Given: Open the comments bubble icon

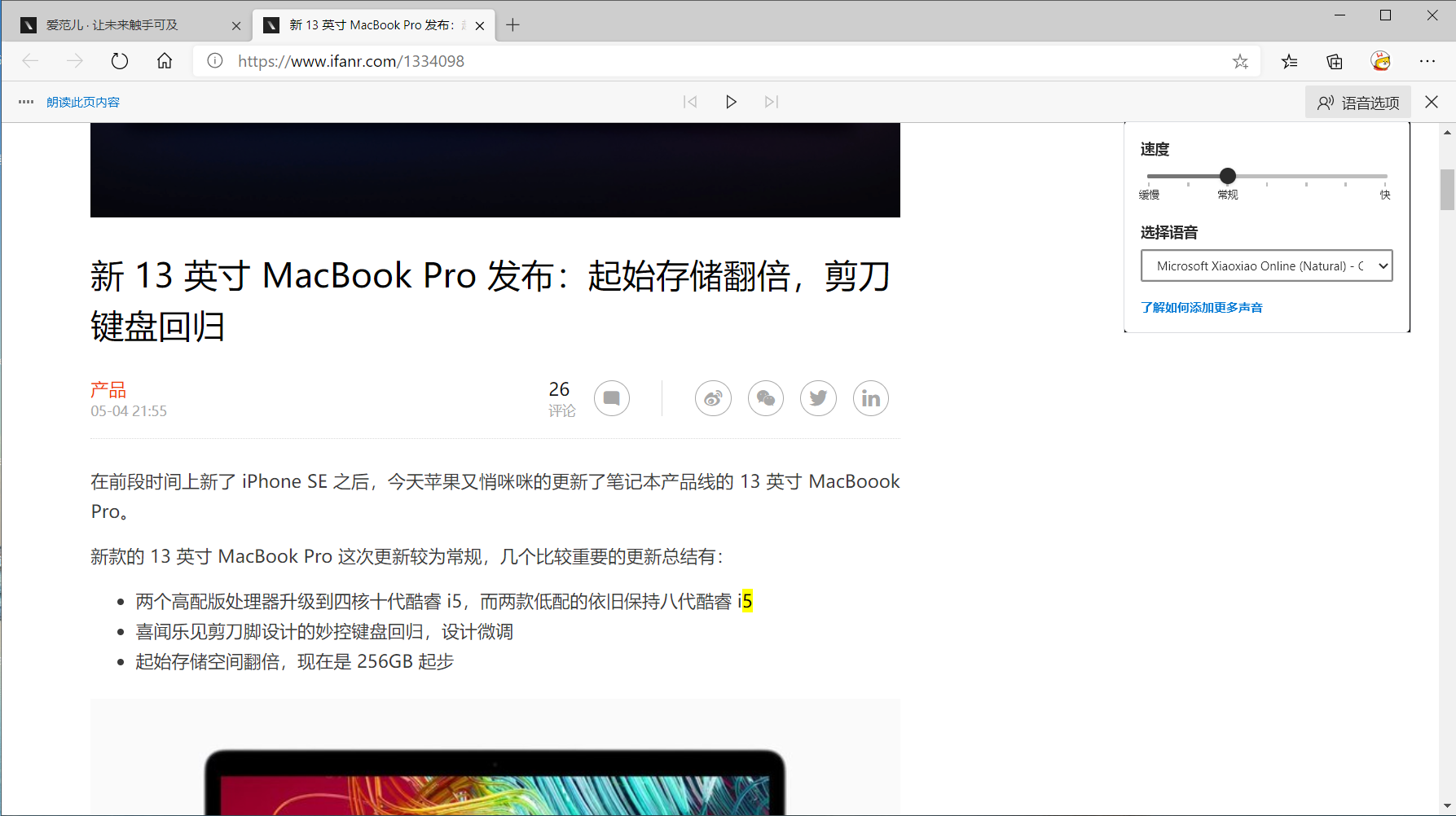Looking at the screenshot, I should click(611, 398).
